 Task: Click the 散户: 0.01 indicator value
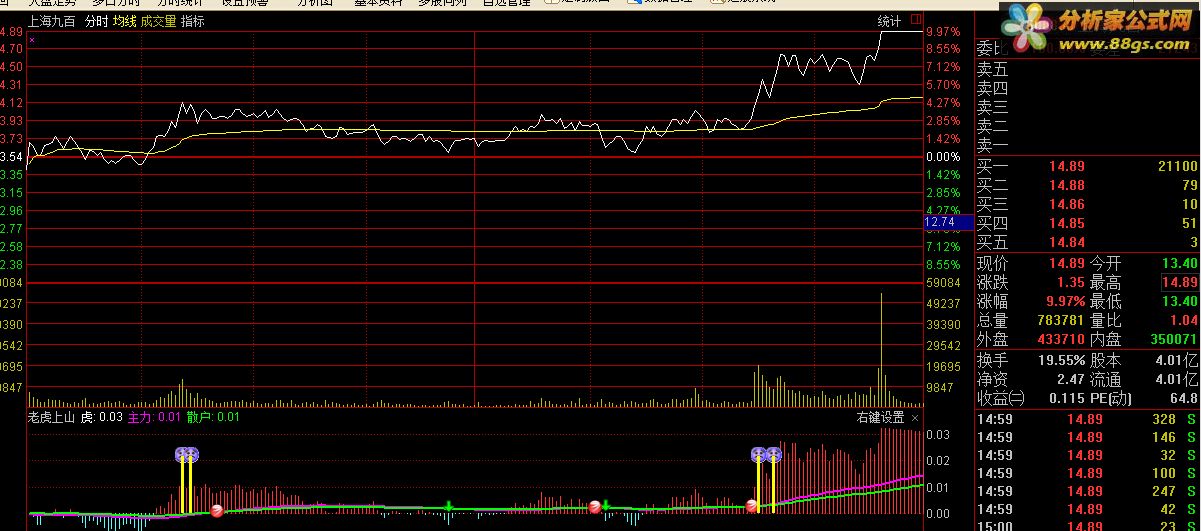tap(213, 418)
